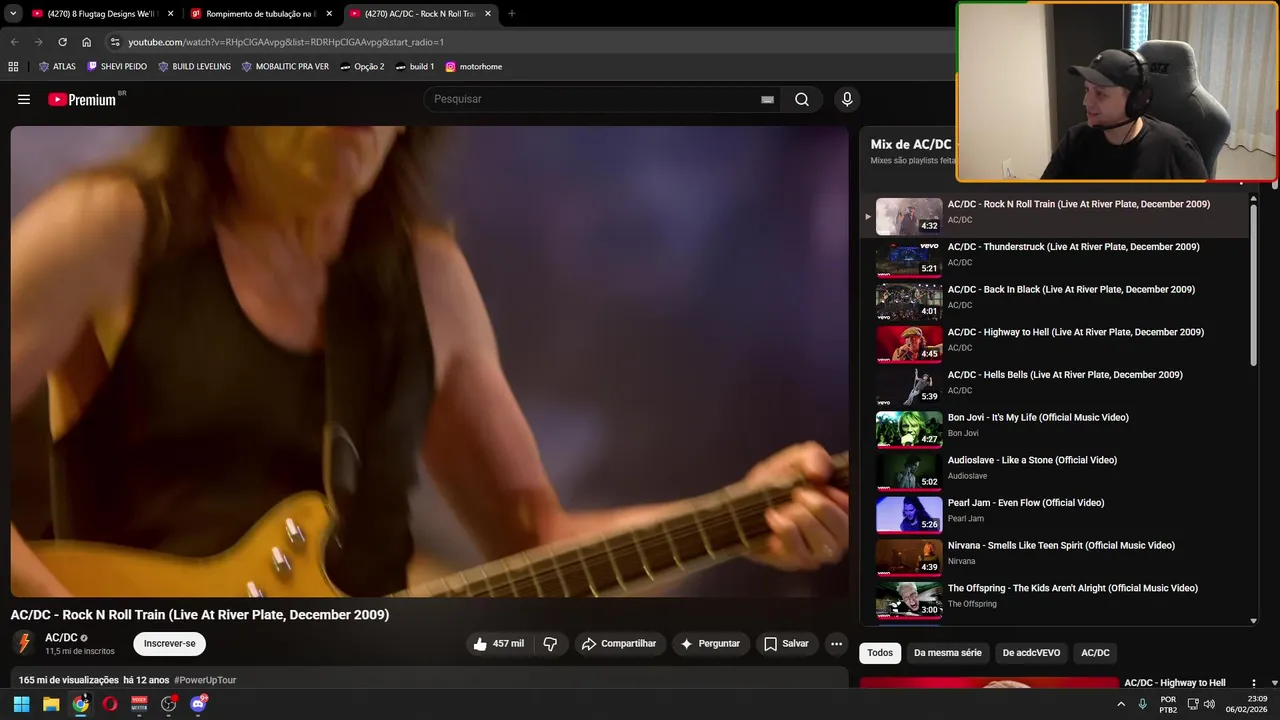Go back in browser

(14, 42)
